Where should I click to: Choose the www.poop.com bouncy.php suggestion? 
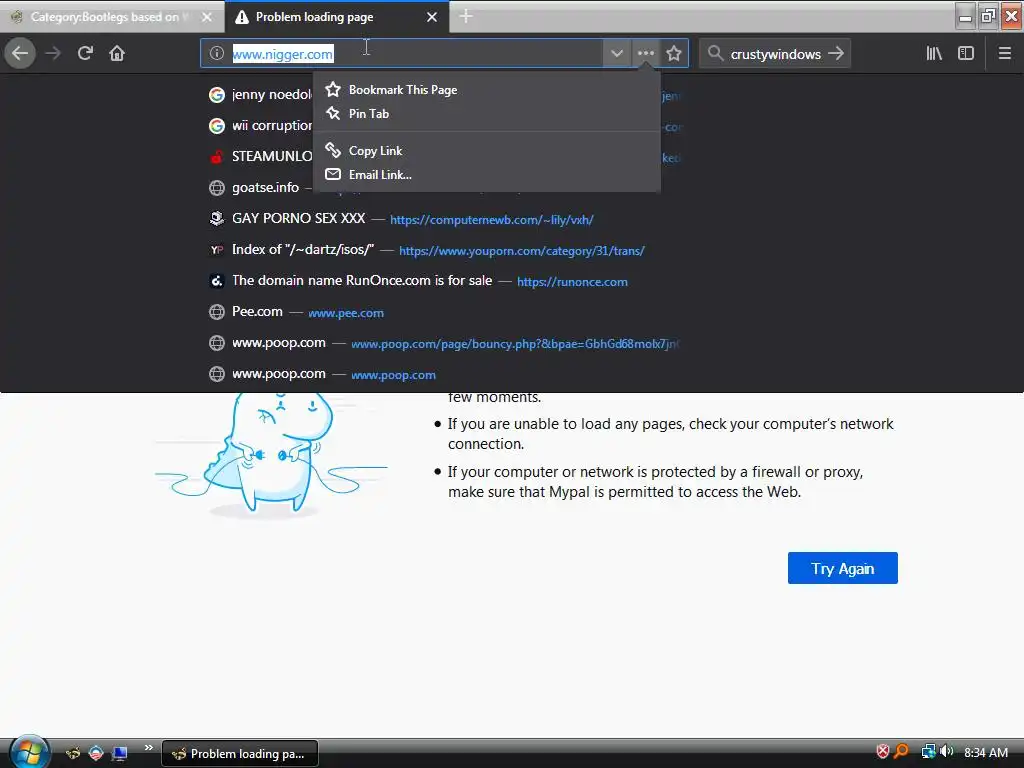tap(444, 343)
